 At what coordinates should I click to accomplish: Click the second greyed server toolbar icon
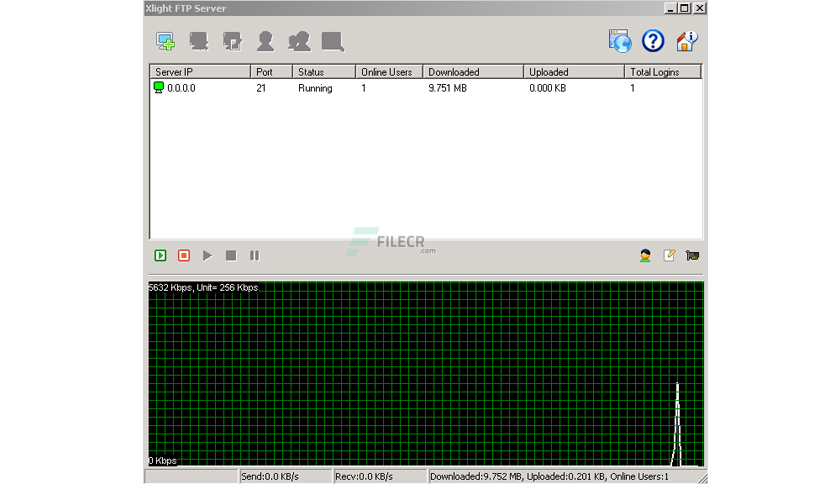pos(199,41)
